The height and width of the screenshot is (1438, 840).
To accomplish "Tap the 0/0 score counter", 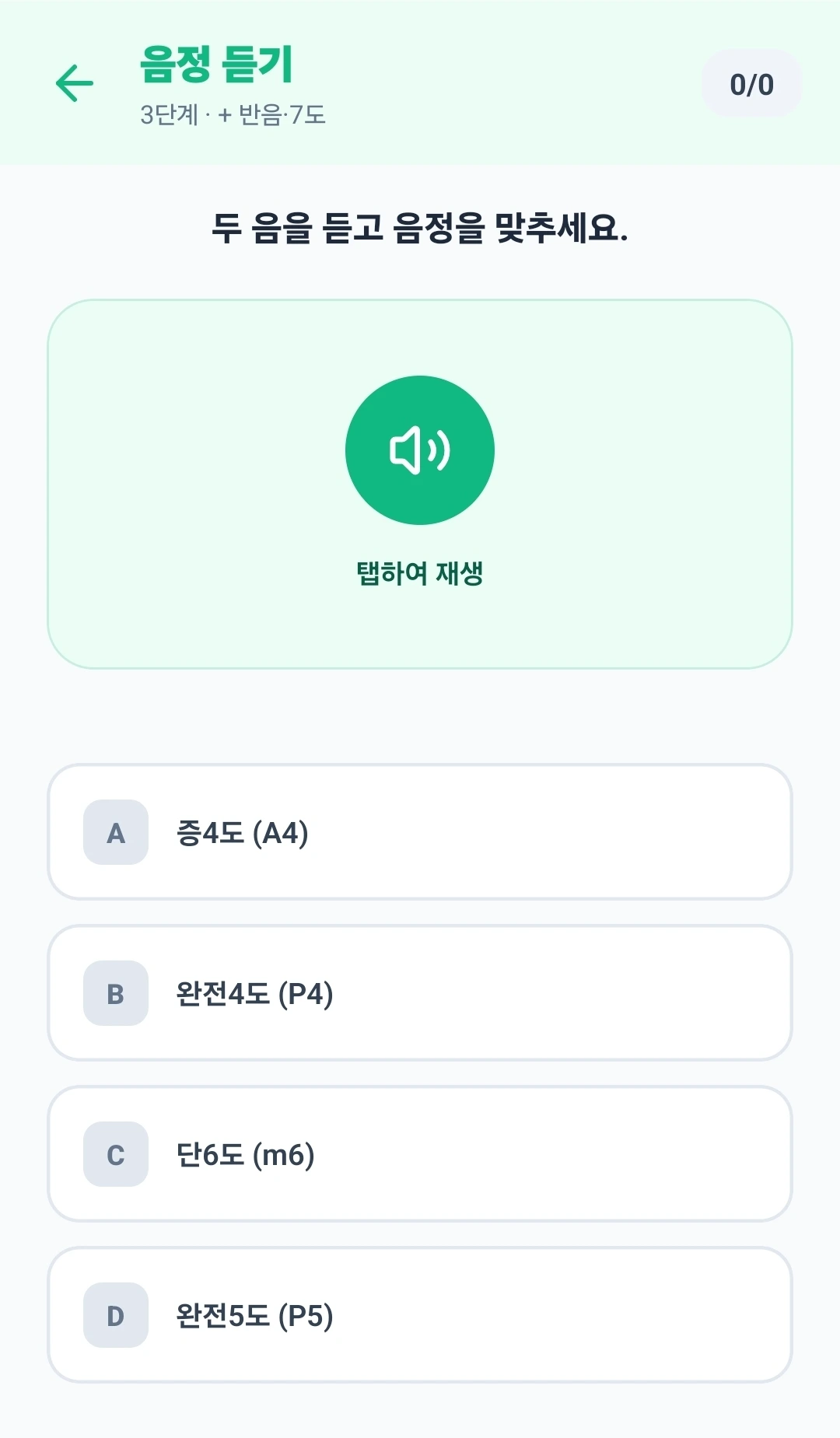I will click(x=751, y=84).
